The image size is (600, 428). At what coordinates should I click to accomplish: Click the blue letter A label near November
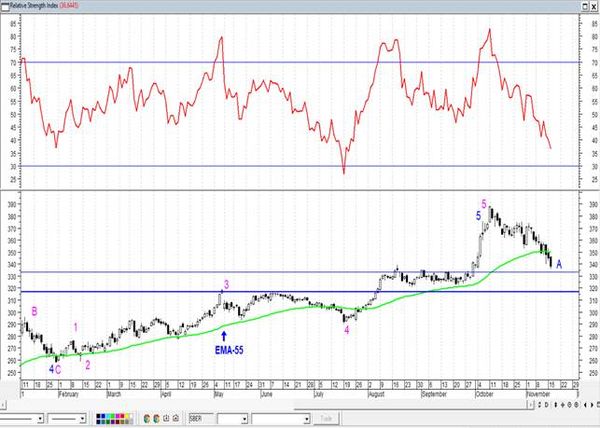click(559, 264)
